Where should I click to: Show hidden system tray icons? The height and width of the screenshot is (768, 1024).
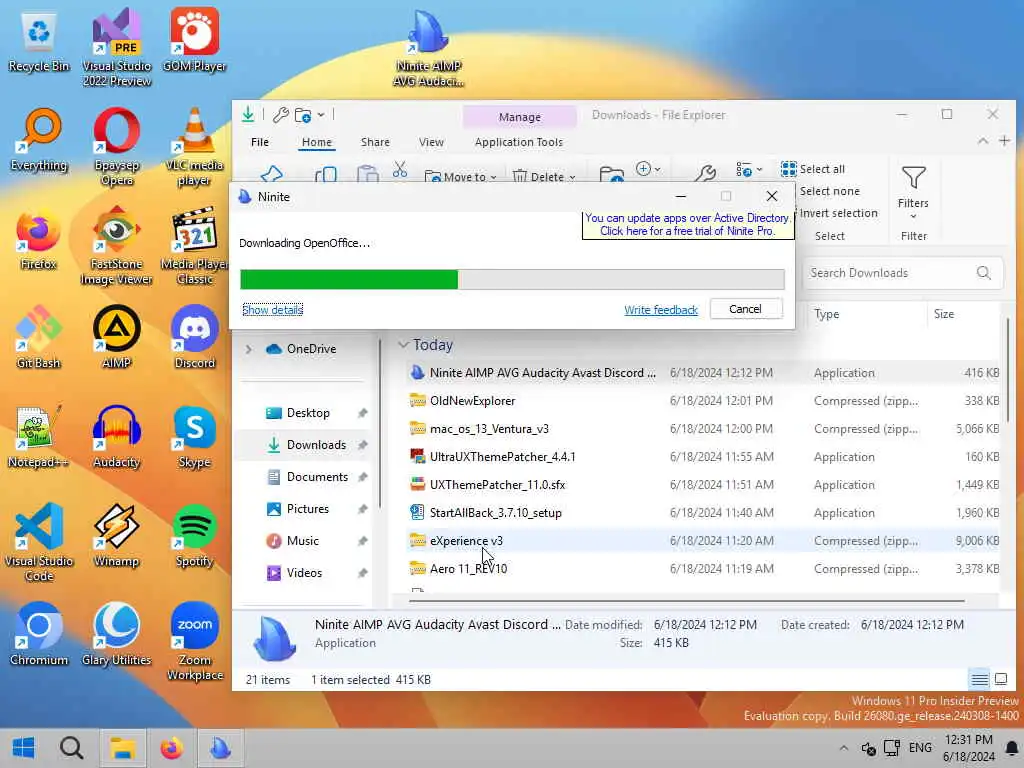coord(844,748)
